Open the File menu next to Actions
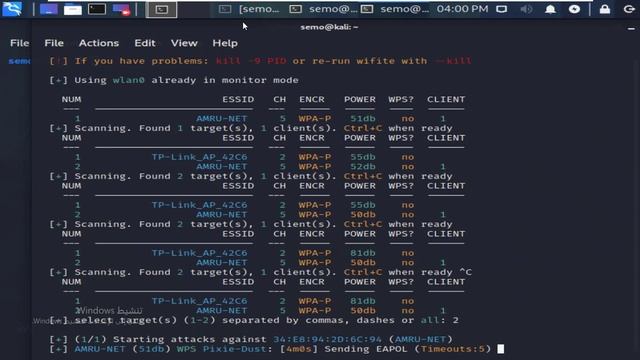Viewport: 640px width, 360px height. (54, 43)
